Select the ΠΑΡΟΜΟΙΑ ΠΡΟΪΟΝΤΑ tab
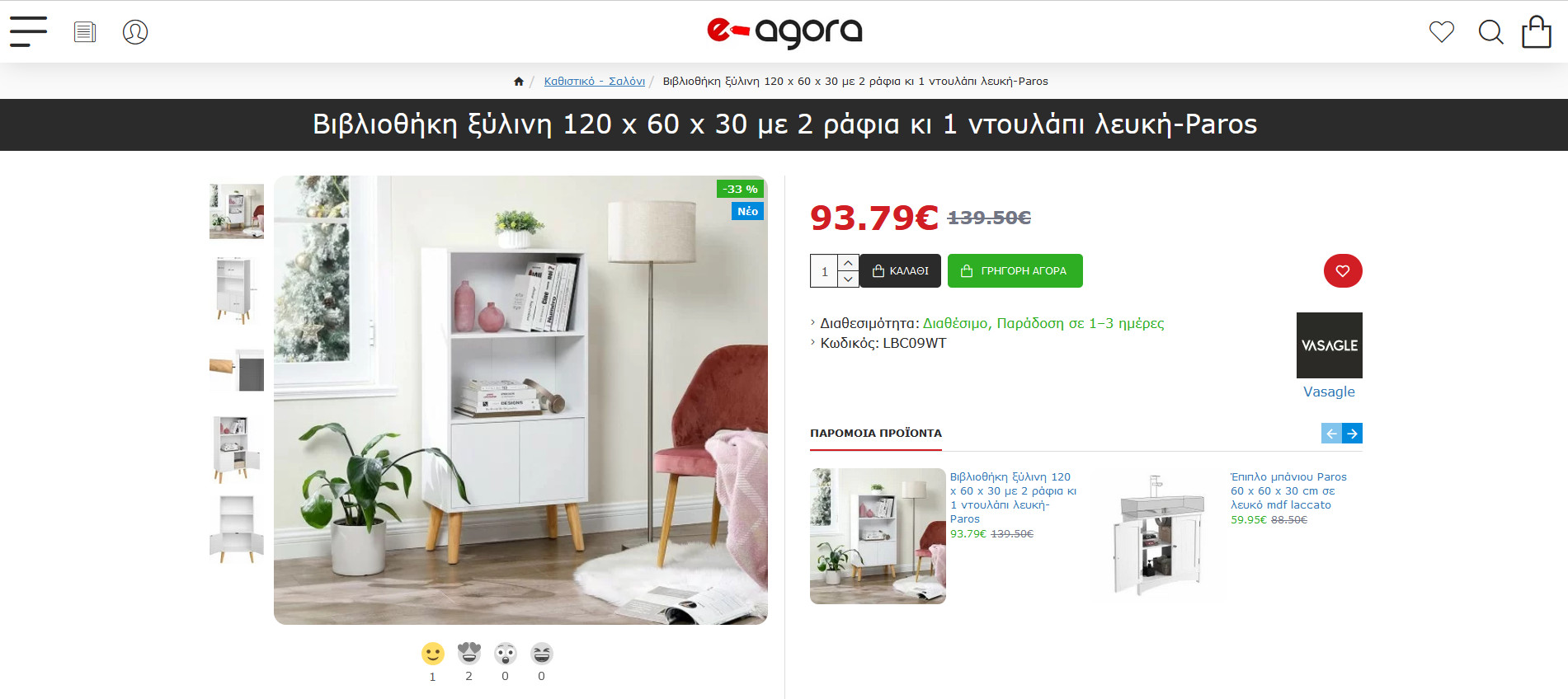This screenshot has width=1568, height=699. (x=876, y=433)
